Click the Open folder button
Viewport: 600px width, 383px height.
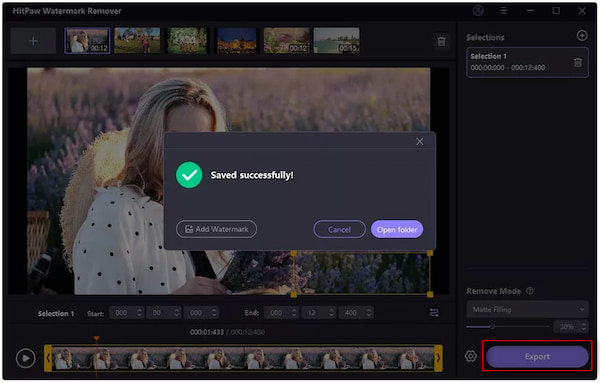[397, 229]
